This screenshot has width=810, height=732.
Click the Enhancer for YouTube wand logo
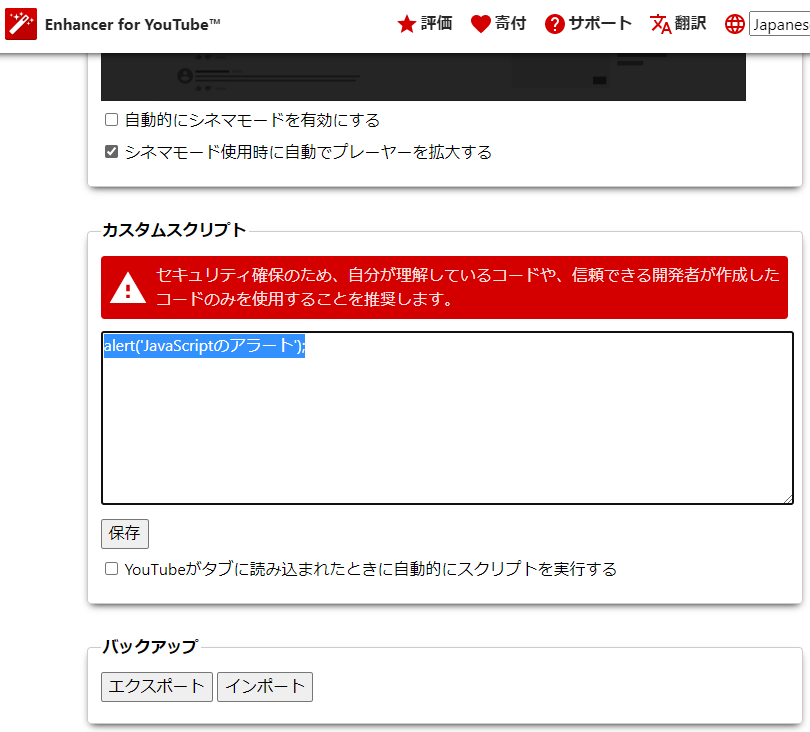21,24
